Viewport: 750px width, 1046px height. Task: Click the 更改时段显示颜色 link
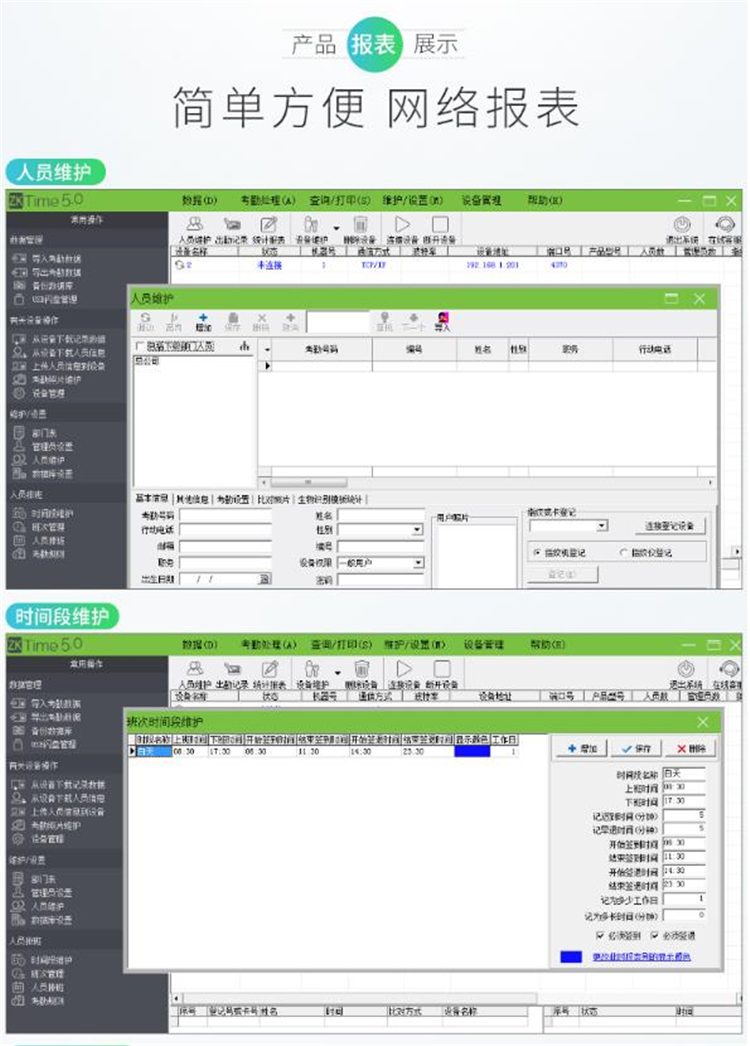(x=643, y=957)
